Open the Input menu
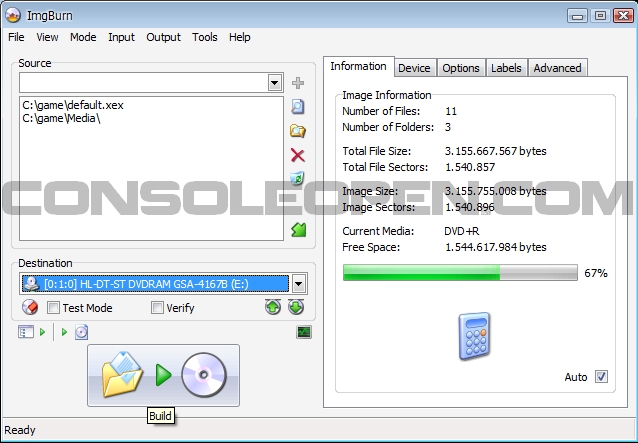The image size is (638, 443). [121, 37]
